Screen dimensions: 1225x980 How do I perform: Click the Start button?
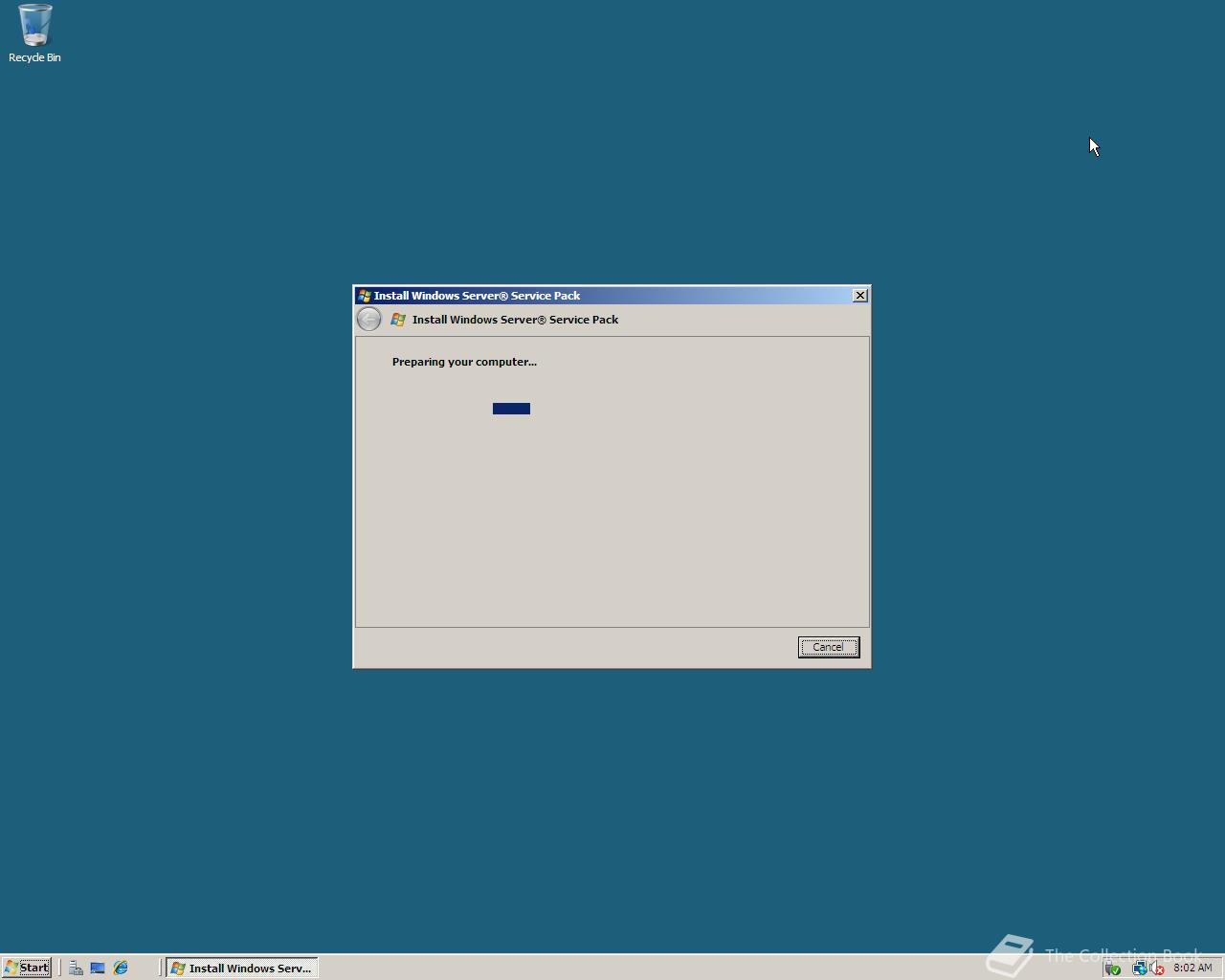(x=27, y=968)
